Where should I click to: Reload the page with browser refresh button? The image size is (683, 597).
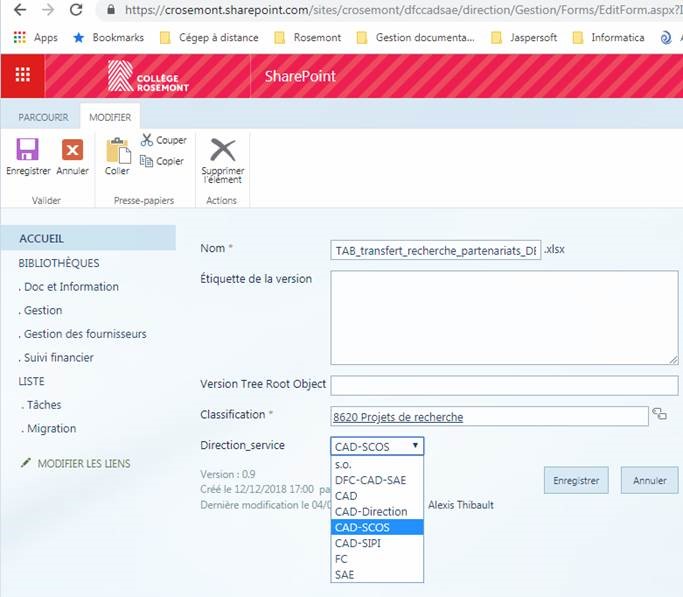tap(76, 11)
